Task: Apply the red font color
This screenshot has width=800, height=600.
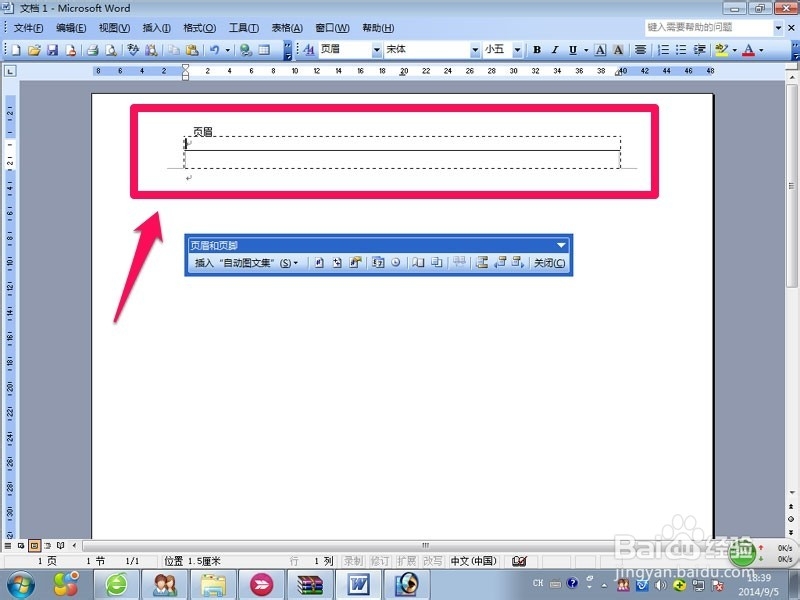Action: point(748,50)
